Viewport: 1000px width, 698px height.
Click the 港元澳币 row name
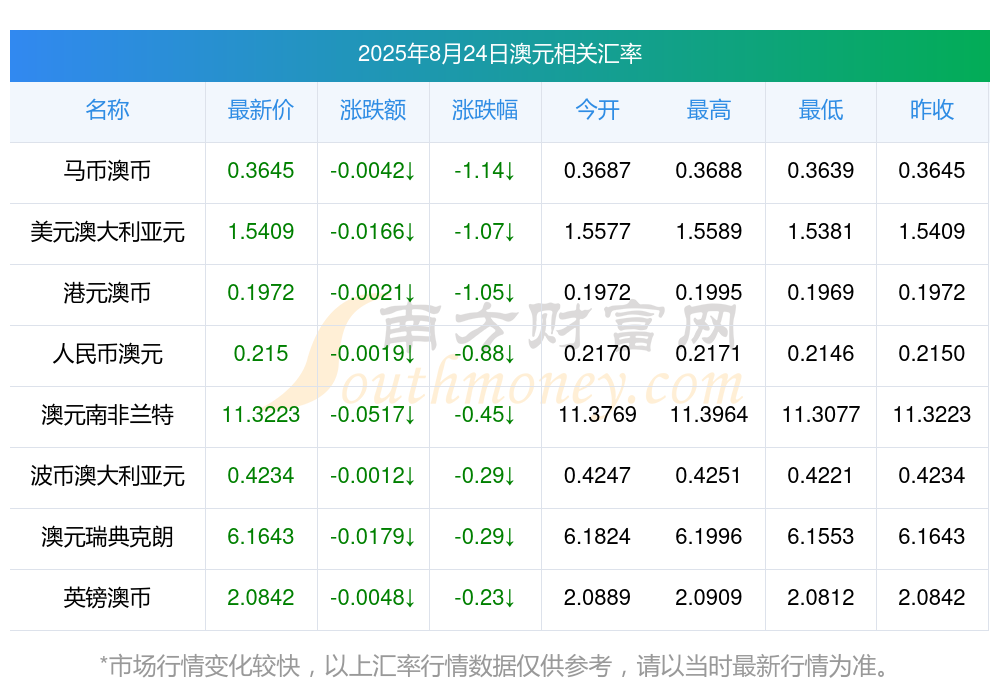point(107,293)
